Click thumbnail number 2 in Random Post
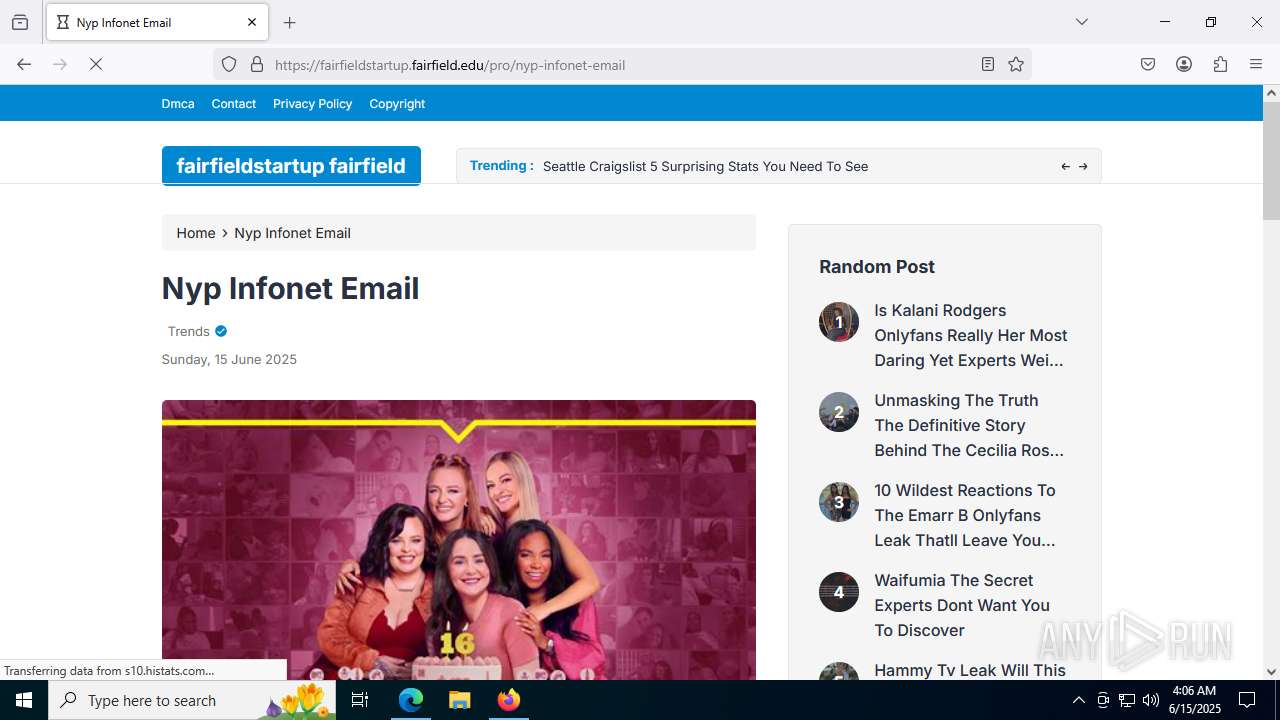Screen dimensions: 1280x720 tap(839, 412)
